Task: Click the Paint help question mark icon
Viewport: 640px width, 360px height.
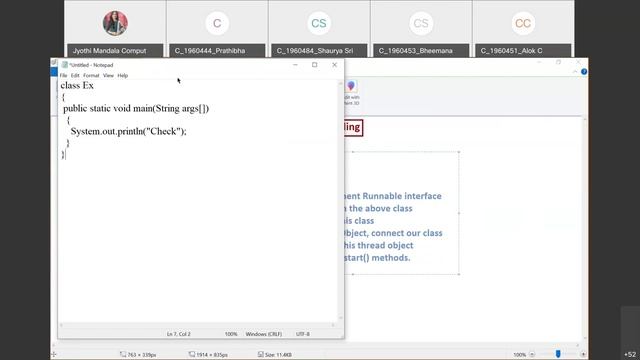Action: (x=584, y=71)
